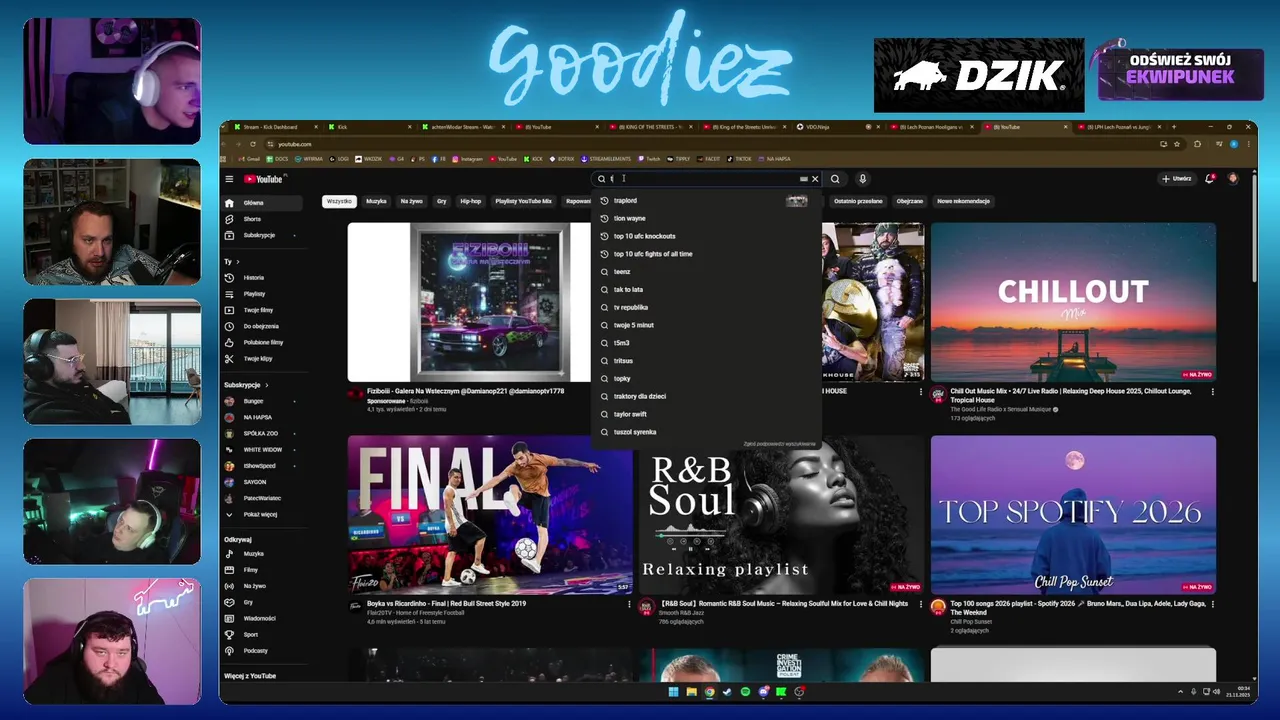The height and width of the screenshot is (720, 1280).
Task: Click the Utwórz create button
Action: coord(1176,179)
